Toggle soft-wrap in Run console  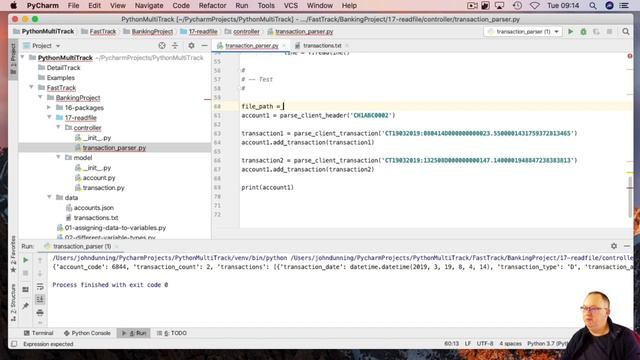(40, 287)
